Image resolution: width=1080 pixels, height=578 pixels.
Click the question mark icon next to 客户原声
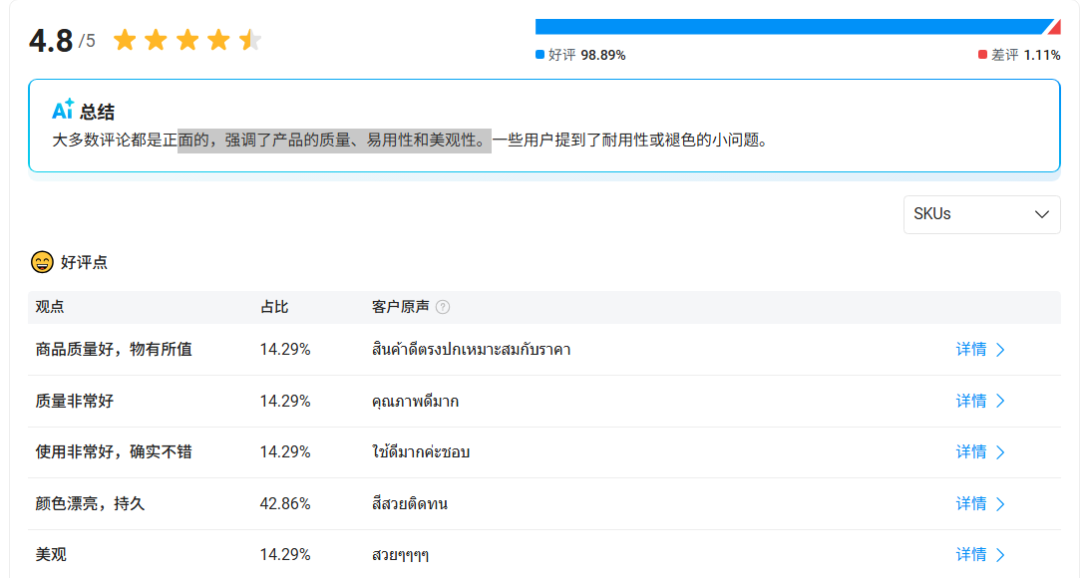[441, 307]
